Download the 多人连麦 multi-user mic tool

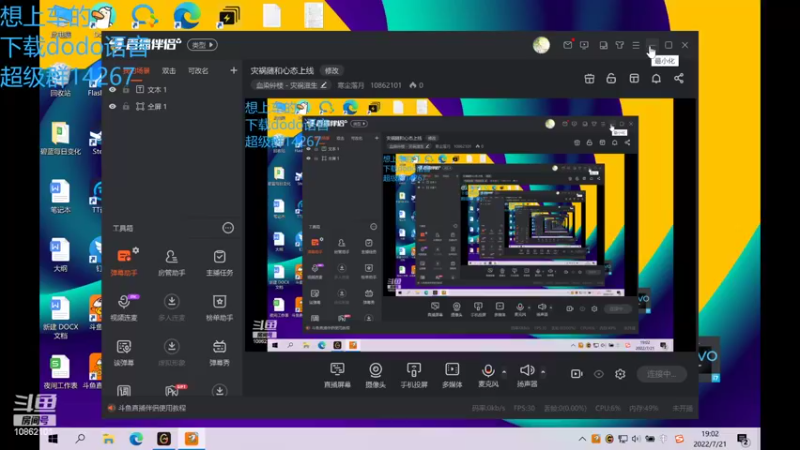171,308
